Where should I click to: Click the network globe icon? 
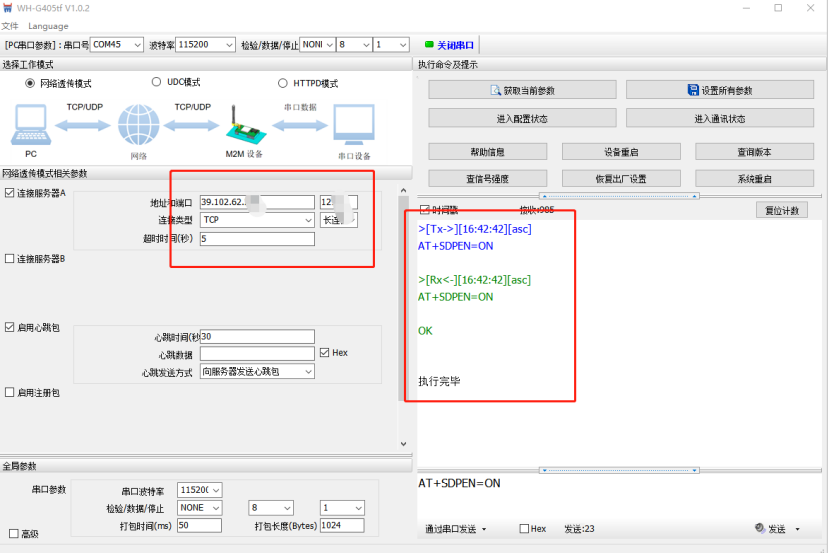pos(138,127)
